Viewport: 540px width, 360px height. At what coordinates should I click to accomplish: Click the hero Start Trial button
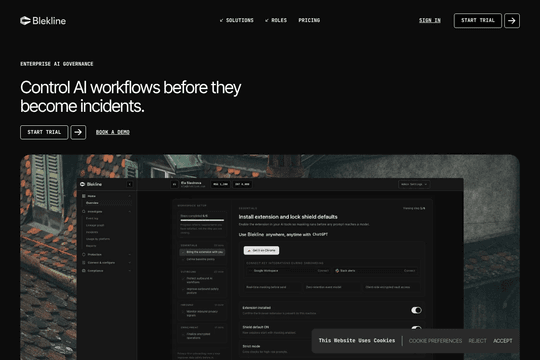[44, 132]
